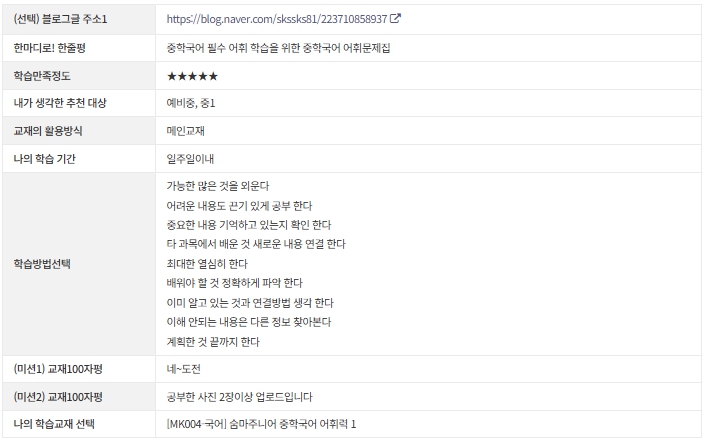
Task: Click the 내가 생각한 추천 대상 label
Action: pyautogui.click(x=60, y=103)
